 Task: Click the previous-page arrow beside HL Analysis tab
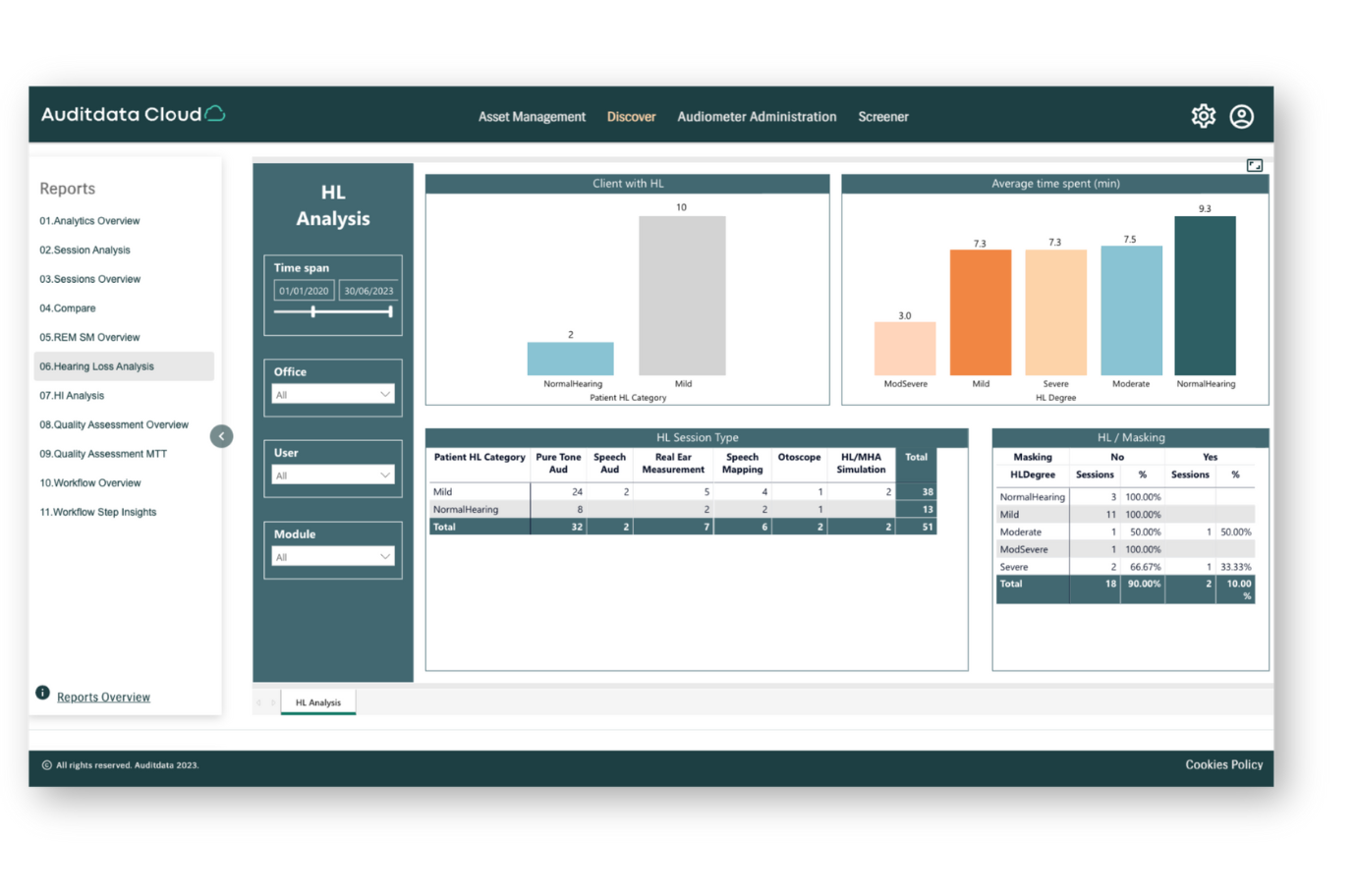click(x=258, y=702)
